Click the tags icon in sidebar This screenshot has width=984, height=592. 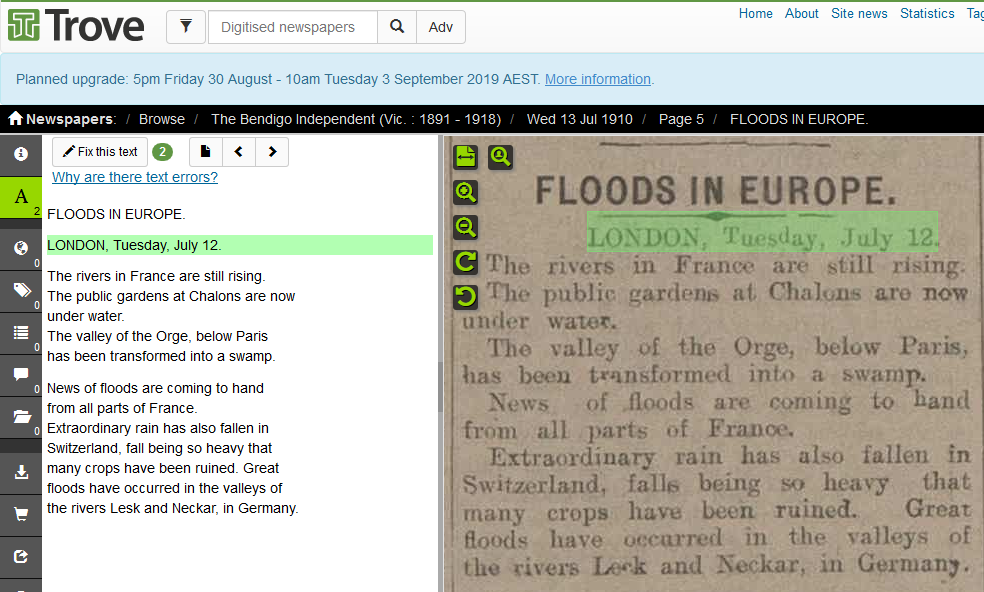[20, 291]
